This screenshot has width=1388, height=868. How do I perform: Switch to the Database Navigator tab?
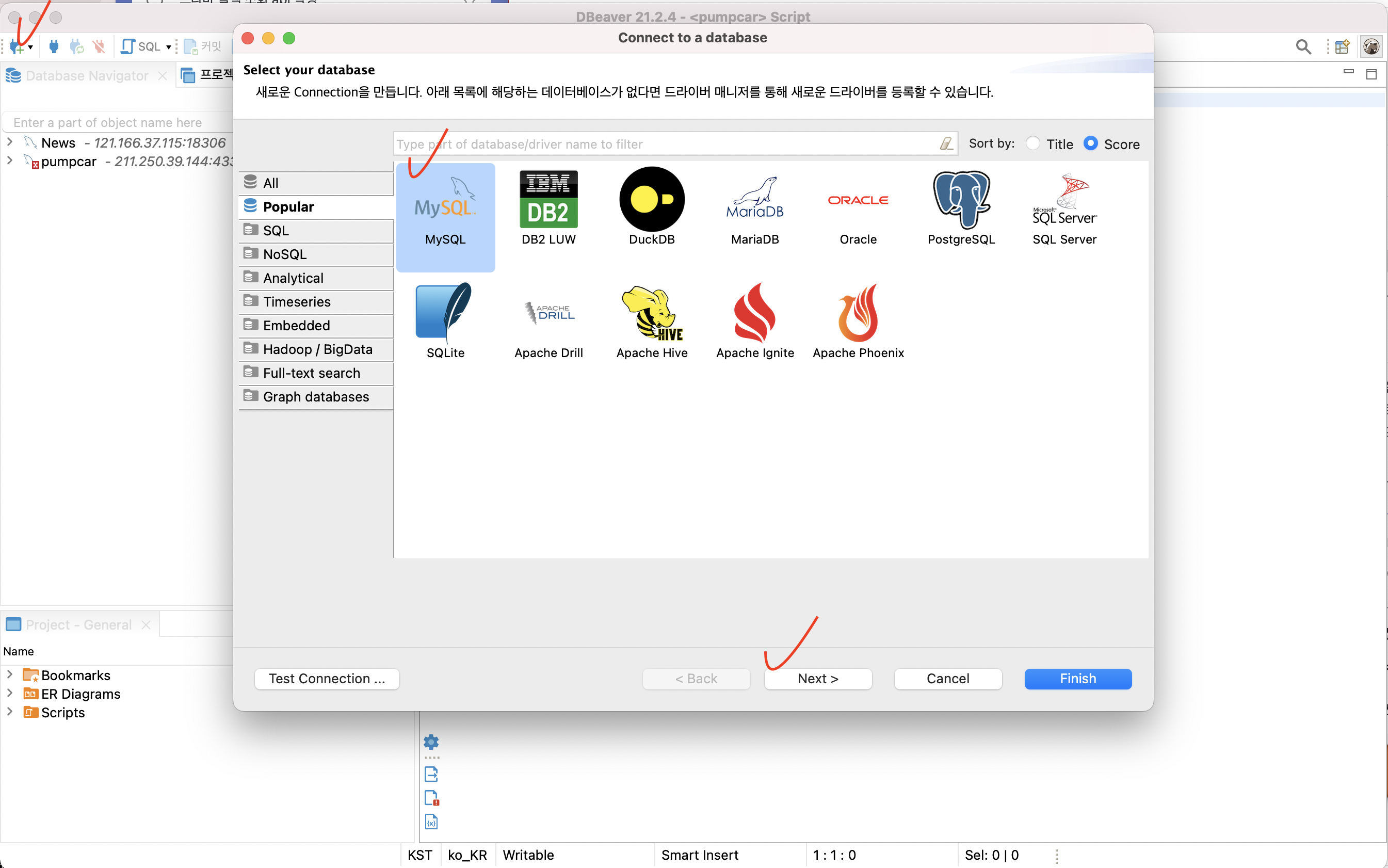[87, 76]
